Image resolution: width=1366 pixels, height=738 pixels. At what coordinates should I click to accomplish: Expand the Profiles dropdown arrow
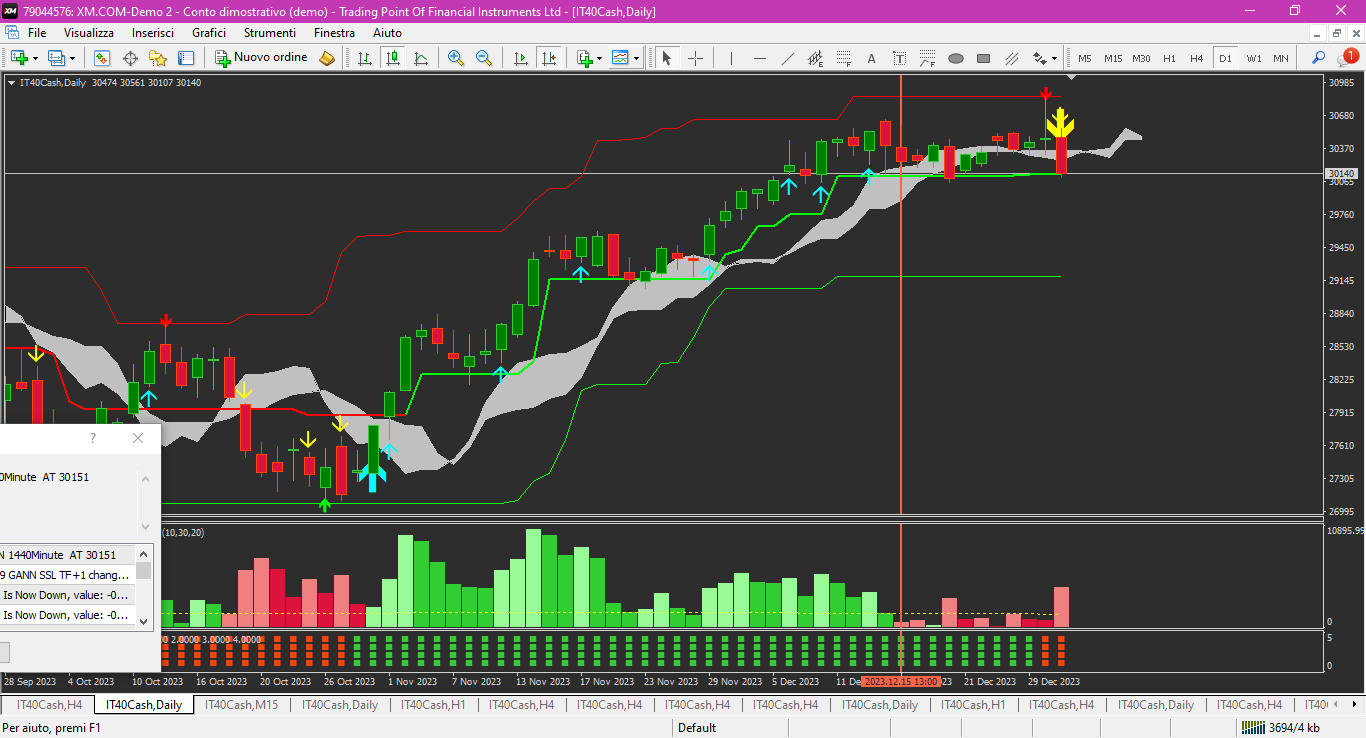click(x=72, y=58)
